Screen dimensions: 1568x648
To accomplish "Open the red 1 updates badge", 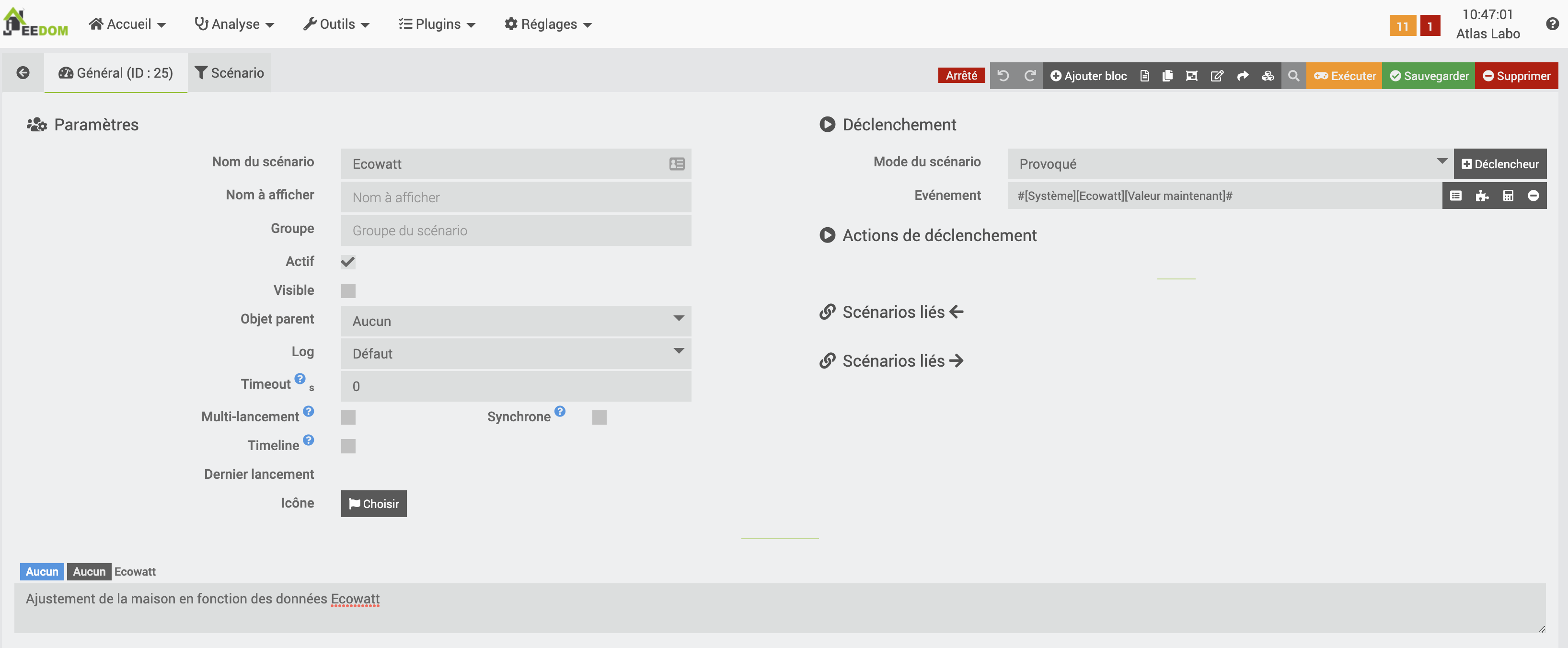I will click(1430, 25).
